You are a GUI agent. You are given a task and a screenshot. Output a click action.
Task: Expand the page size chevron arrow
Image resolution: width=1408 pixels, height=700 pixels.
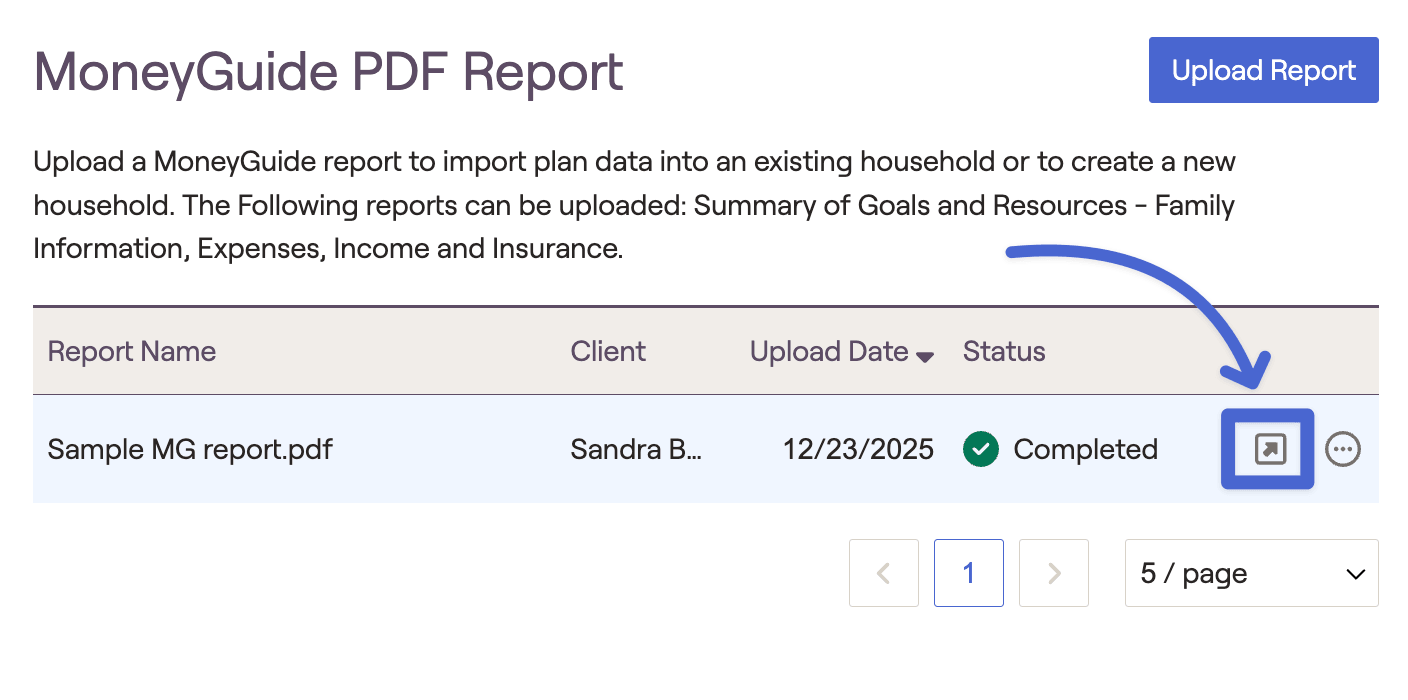(1355, 574)
